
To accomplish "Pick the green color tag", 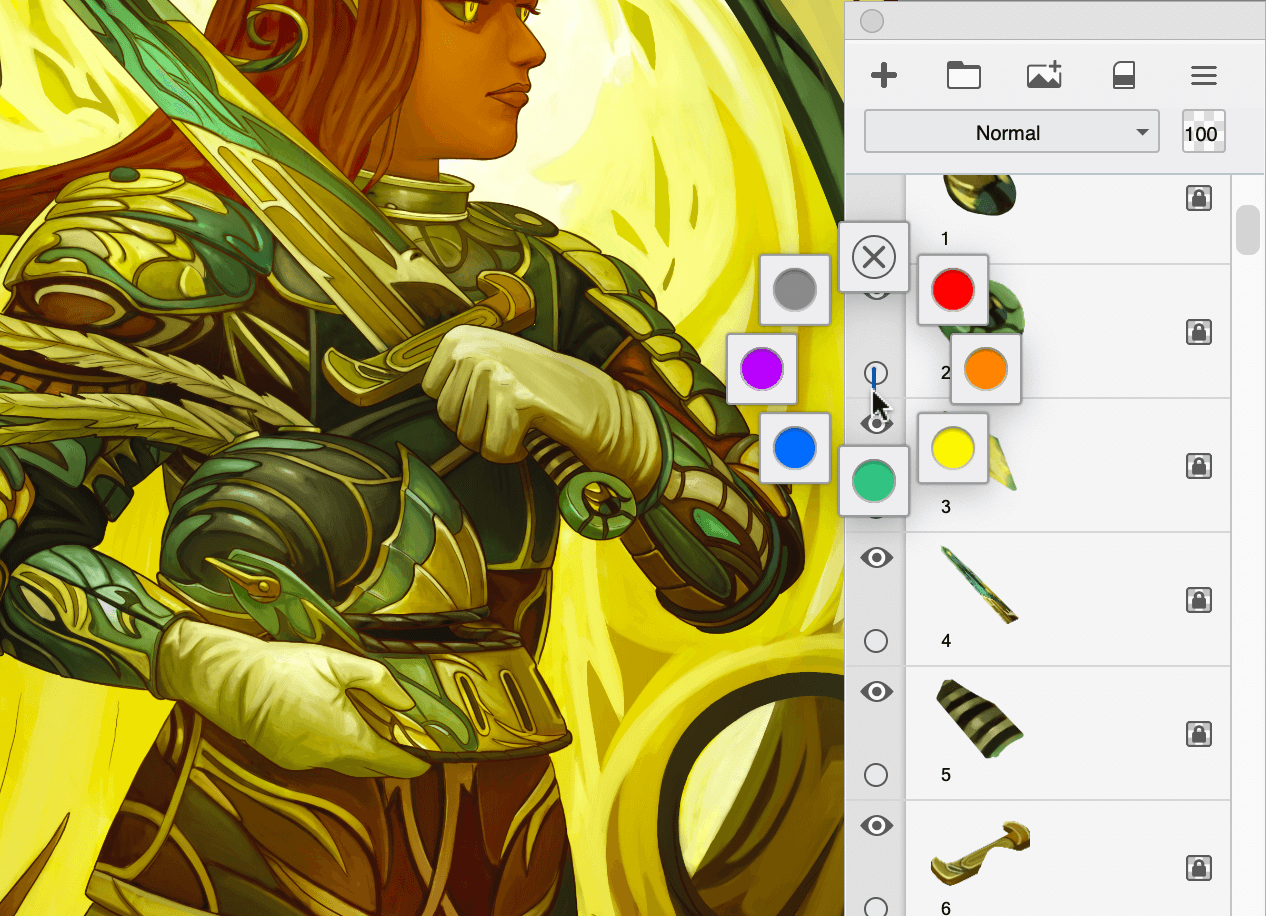I will [x=874, y=481].
